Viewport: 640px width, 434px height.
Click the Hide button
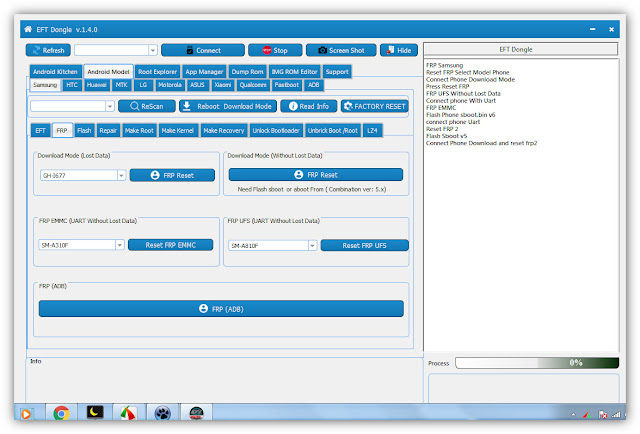(399, 50)
